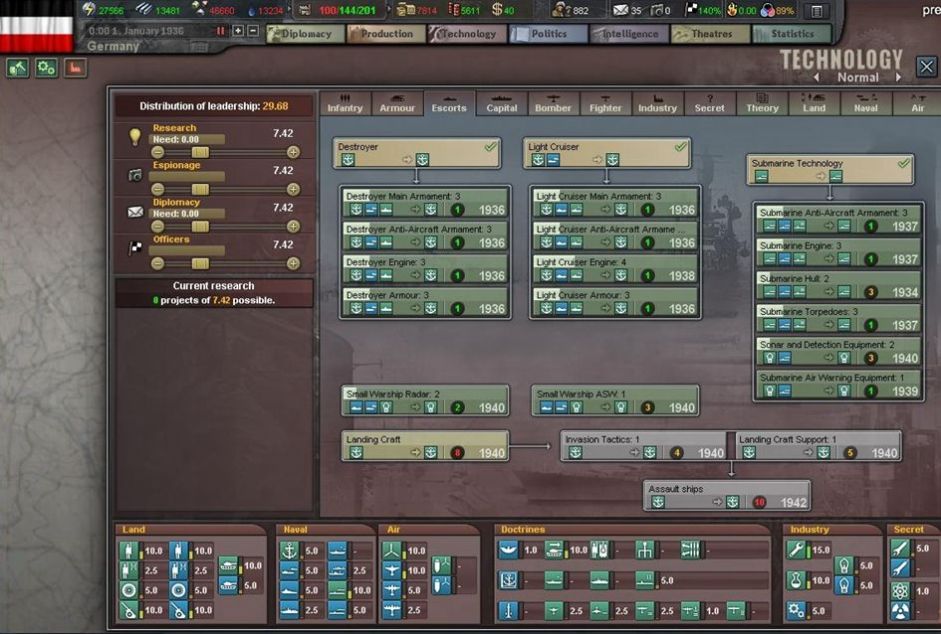Click the German flag in the corner
941x634 pixels.
coord(37,28)
